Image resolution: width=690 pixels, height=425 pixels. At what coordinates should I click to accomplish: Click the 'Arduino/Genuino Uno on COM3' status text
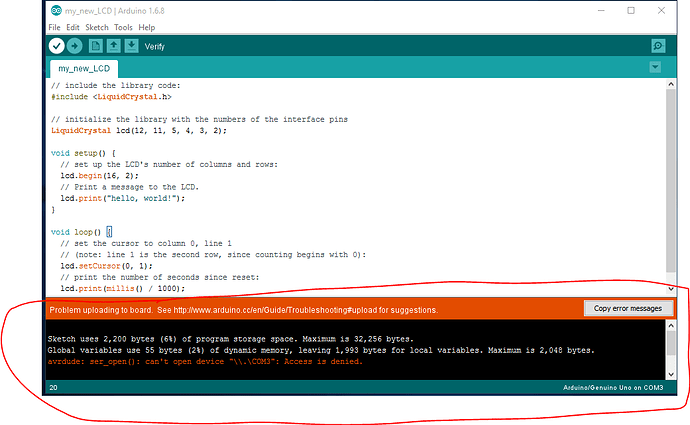[x=613, y=388]
